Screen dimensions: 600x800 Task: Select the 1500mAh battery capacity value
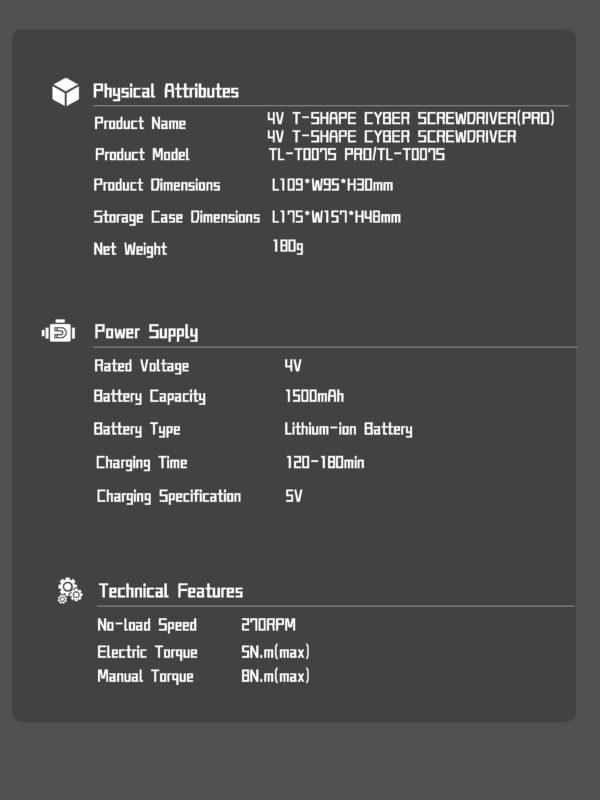(315, 397)
